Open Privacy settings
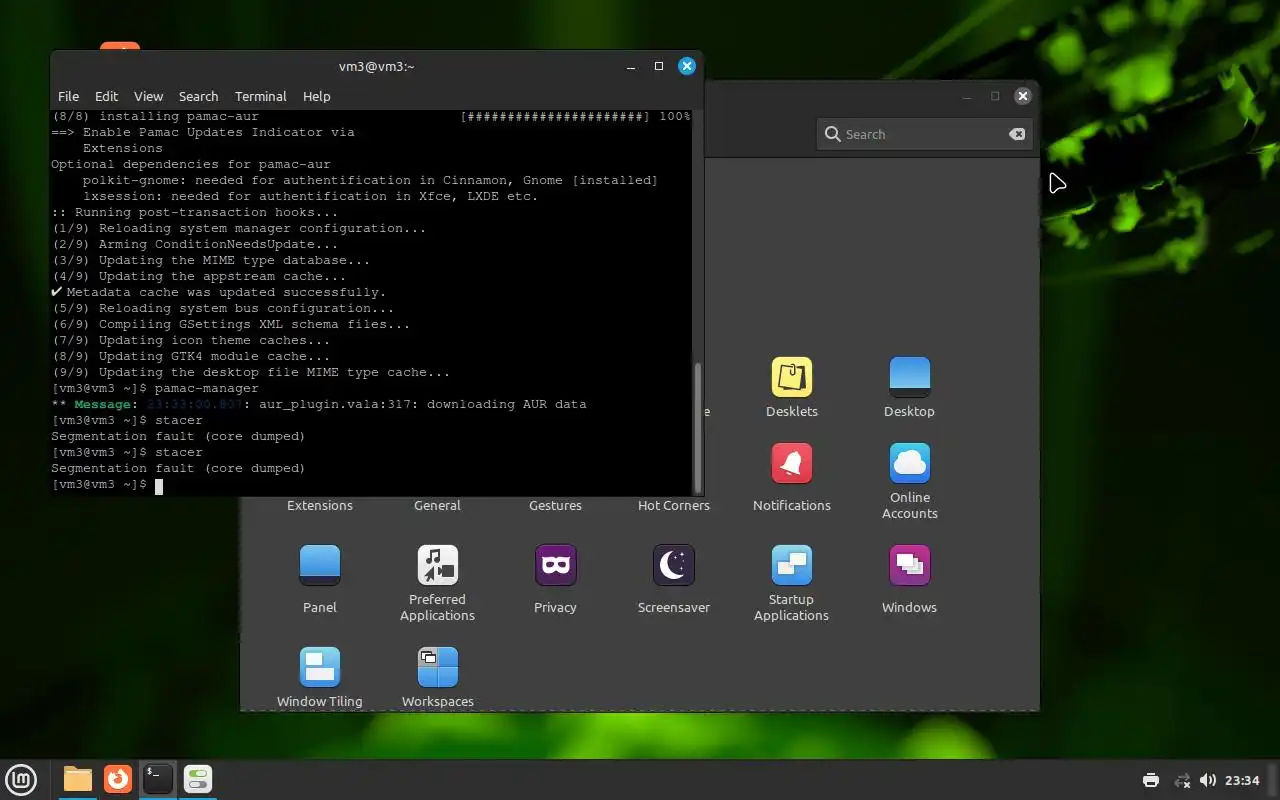Screen dimensions: 1280x800 555,579
